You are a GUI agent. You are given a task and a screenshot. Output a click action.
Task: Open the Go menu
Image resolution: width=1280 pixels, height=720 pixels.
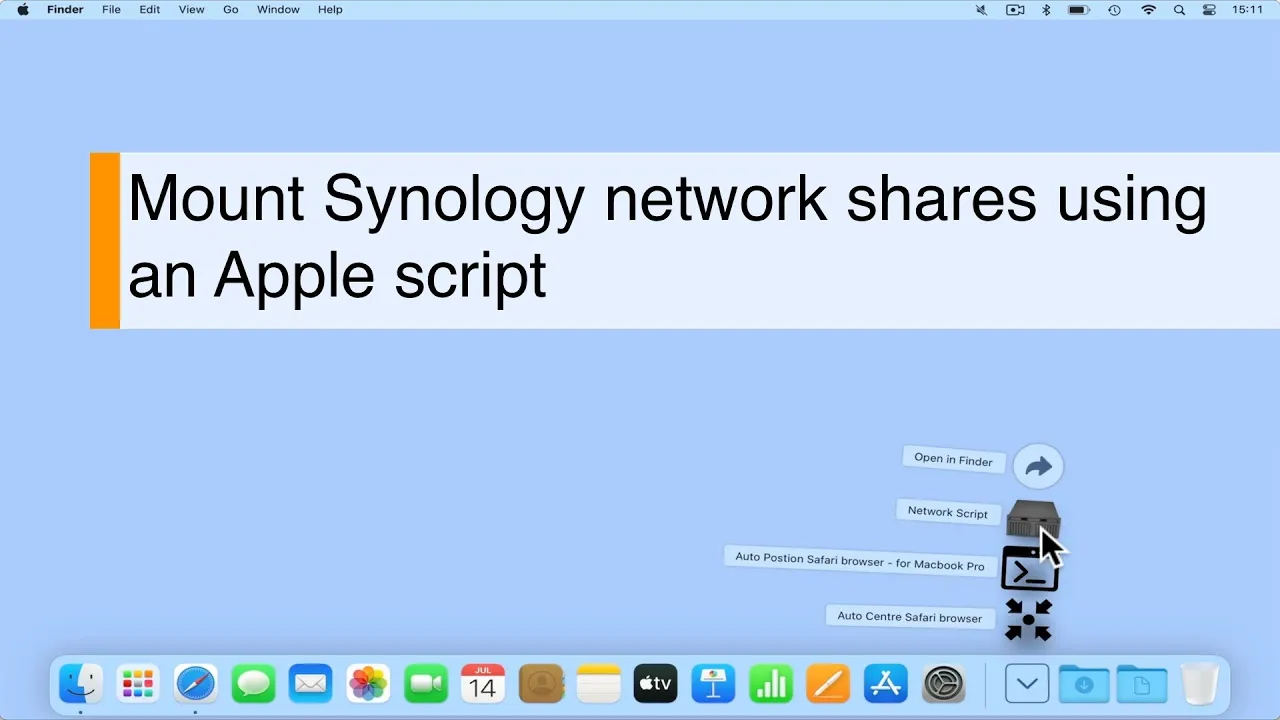click(x=231, y=10)
